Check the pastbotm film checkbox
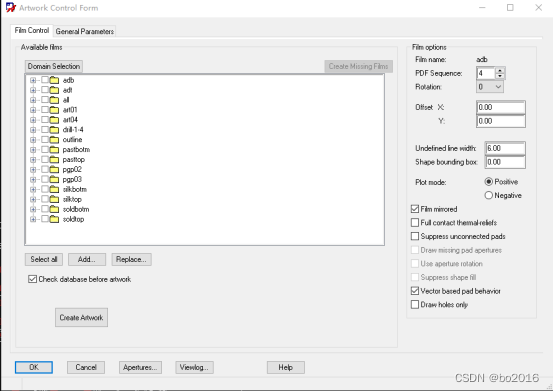This screenshot has width=554, height=392. (x=45, y=150)
